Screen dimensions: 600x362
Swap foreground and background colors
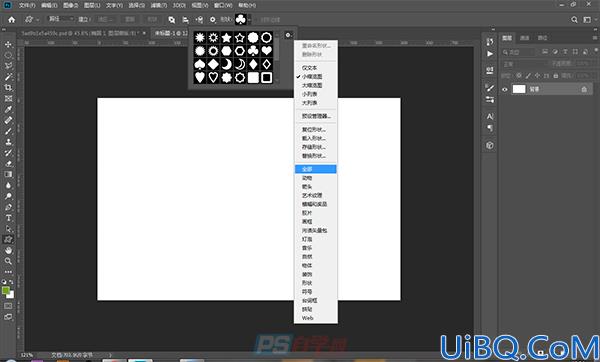pyautogui.click(x=11, y=282)
